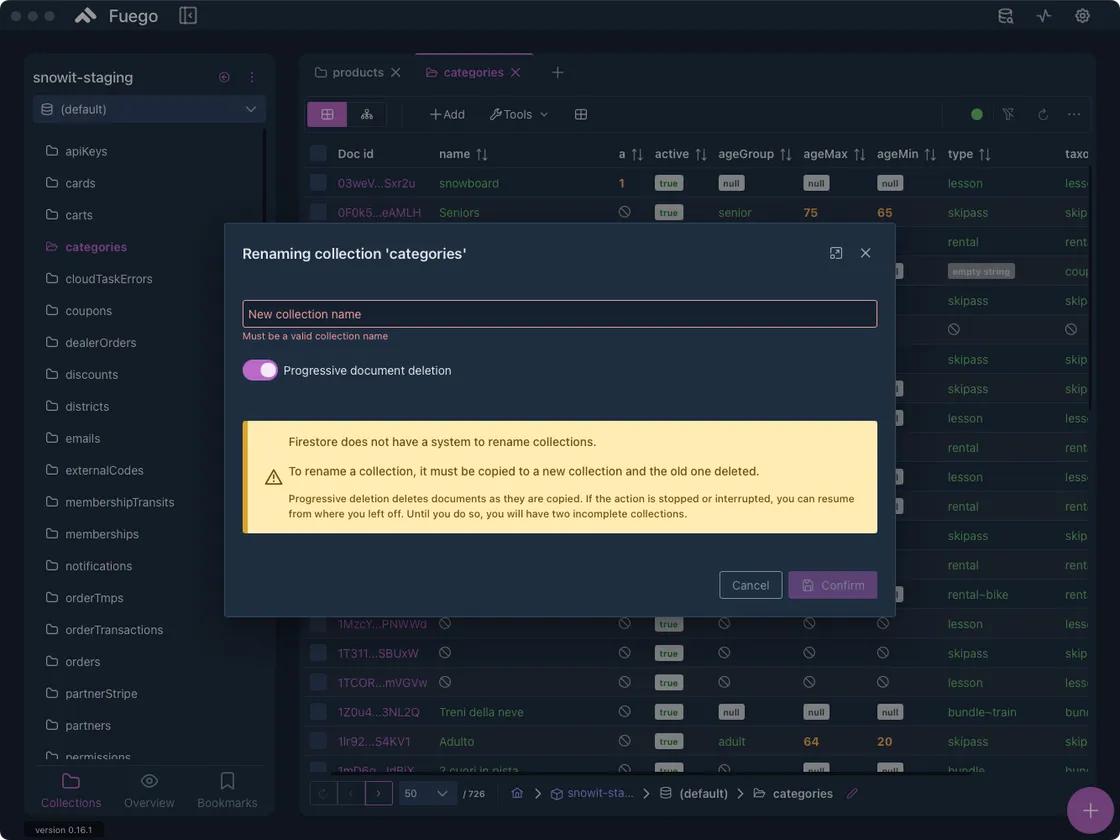Open the snowit-staging project options menu

pyautogui.click(x=251, y=77)
